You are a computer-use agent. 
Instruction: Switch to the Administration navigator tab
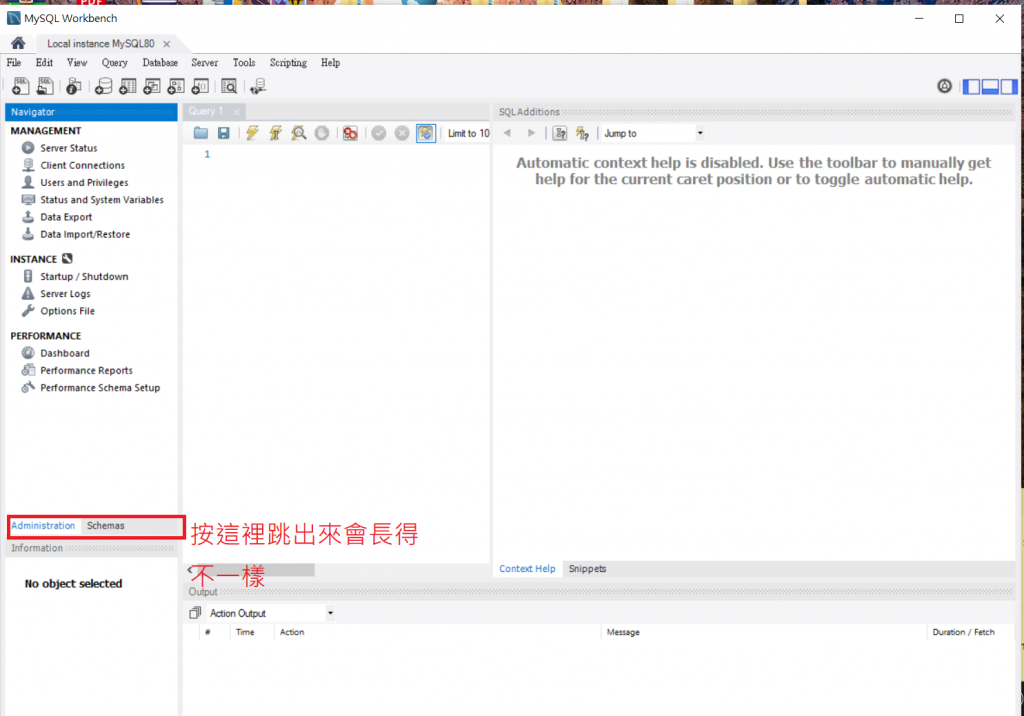(x=43, y=526)
